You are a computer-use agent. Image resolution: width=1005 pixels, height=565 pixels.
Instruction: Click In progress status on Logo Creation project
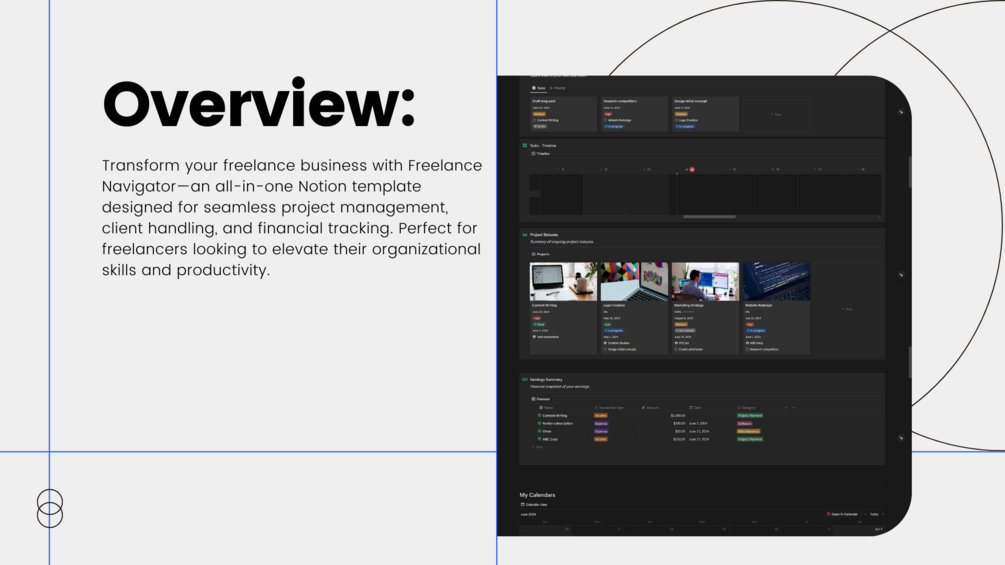click(x=613, y=331)
